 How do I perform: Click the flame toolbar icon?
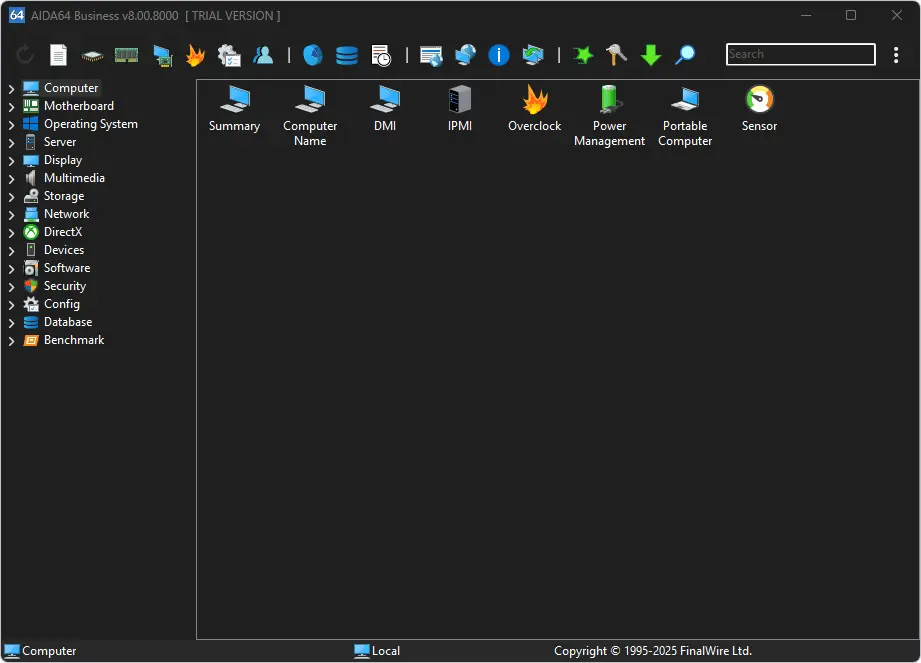(x=195, y=55)
